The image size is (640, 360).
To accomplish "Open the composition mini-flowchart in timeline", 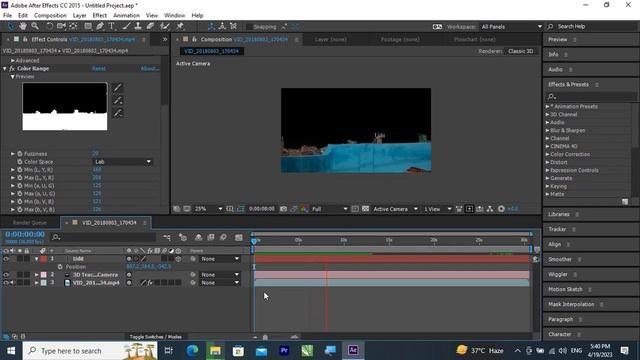I will tap(167, 237).
